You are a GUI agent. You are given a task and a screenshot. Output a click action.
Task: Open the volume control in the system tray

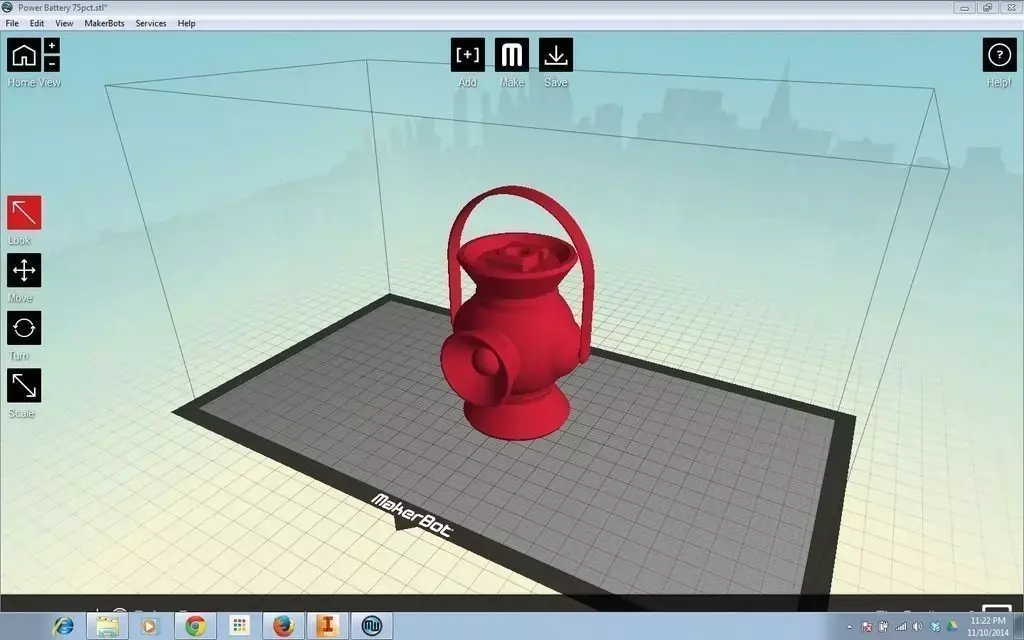click(x=915, y=627)
